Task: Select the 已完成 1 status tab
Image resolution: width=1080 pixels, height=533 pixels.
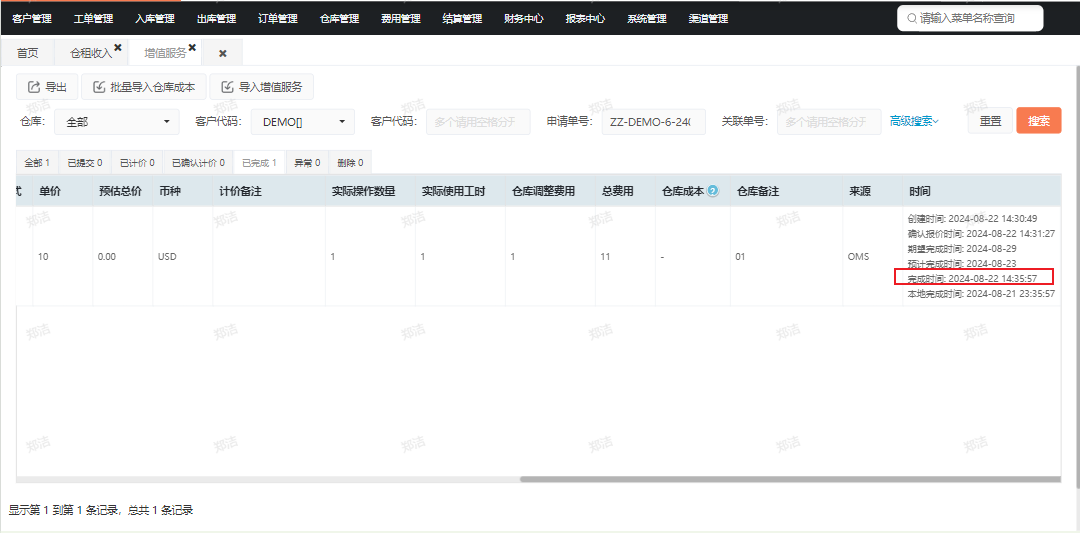Action: (x=260, y=163)
